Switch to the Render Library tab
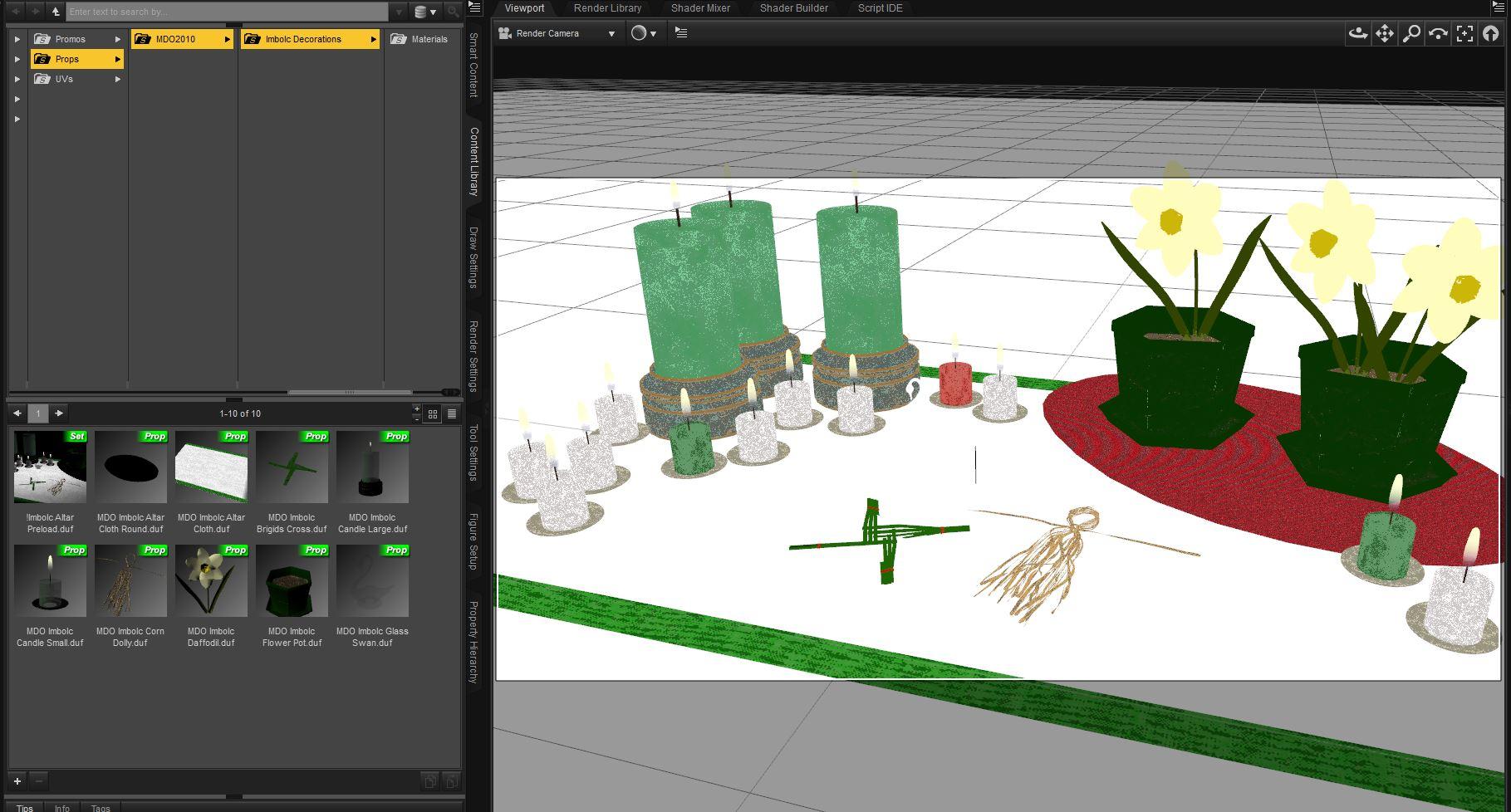 point(607,8)
